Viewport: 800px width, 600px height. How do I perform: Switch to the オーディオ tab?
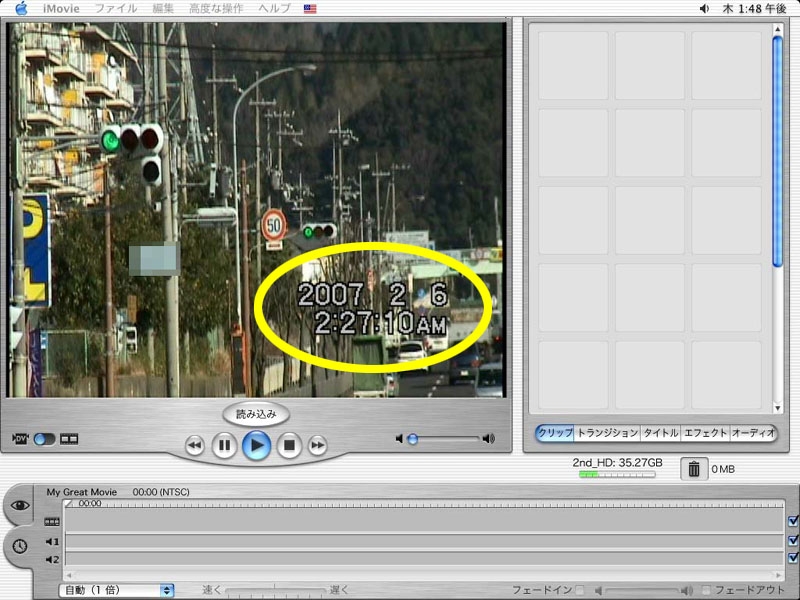tap(754, 433)
